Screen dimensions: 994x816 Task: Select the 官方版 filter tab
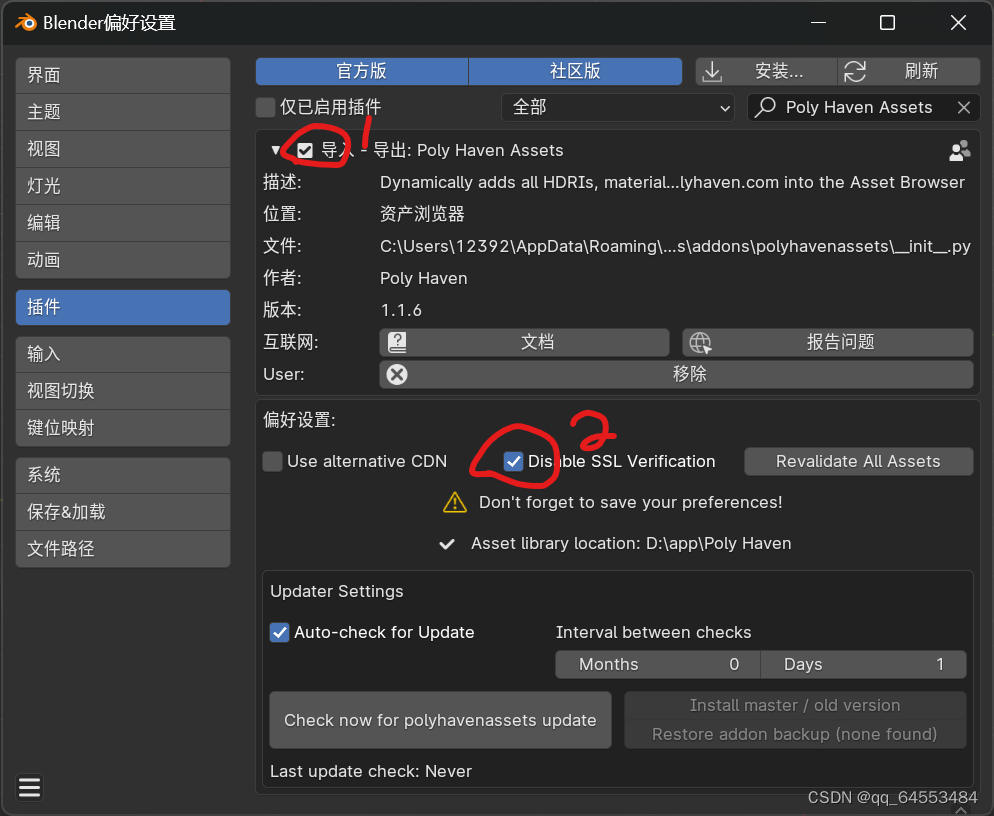(362, 71)
